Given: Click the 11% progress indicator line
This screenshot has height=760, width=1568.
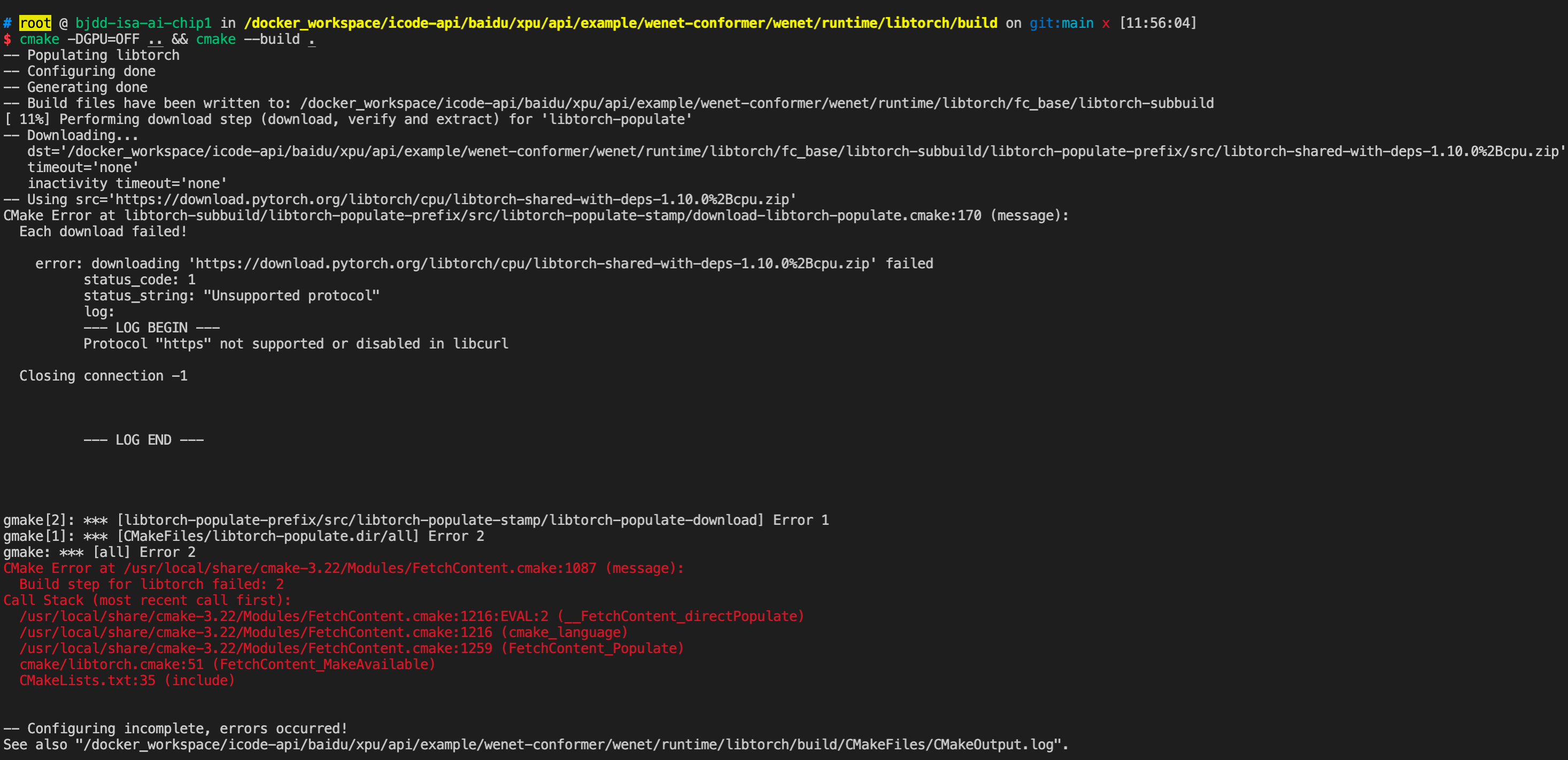Looking at the screenshot, I should [x=347, y=120].
